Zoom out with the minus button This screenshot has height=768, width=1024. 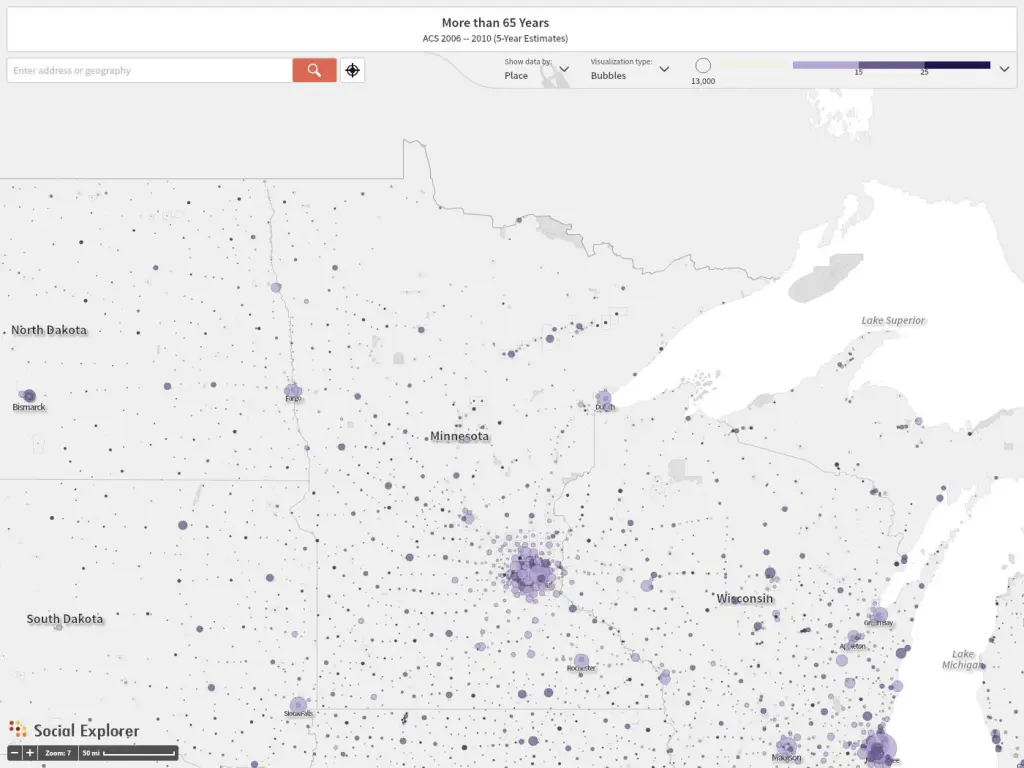point(15,752)
